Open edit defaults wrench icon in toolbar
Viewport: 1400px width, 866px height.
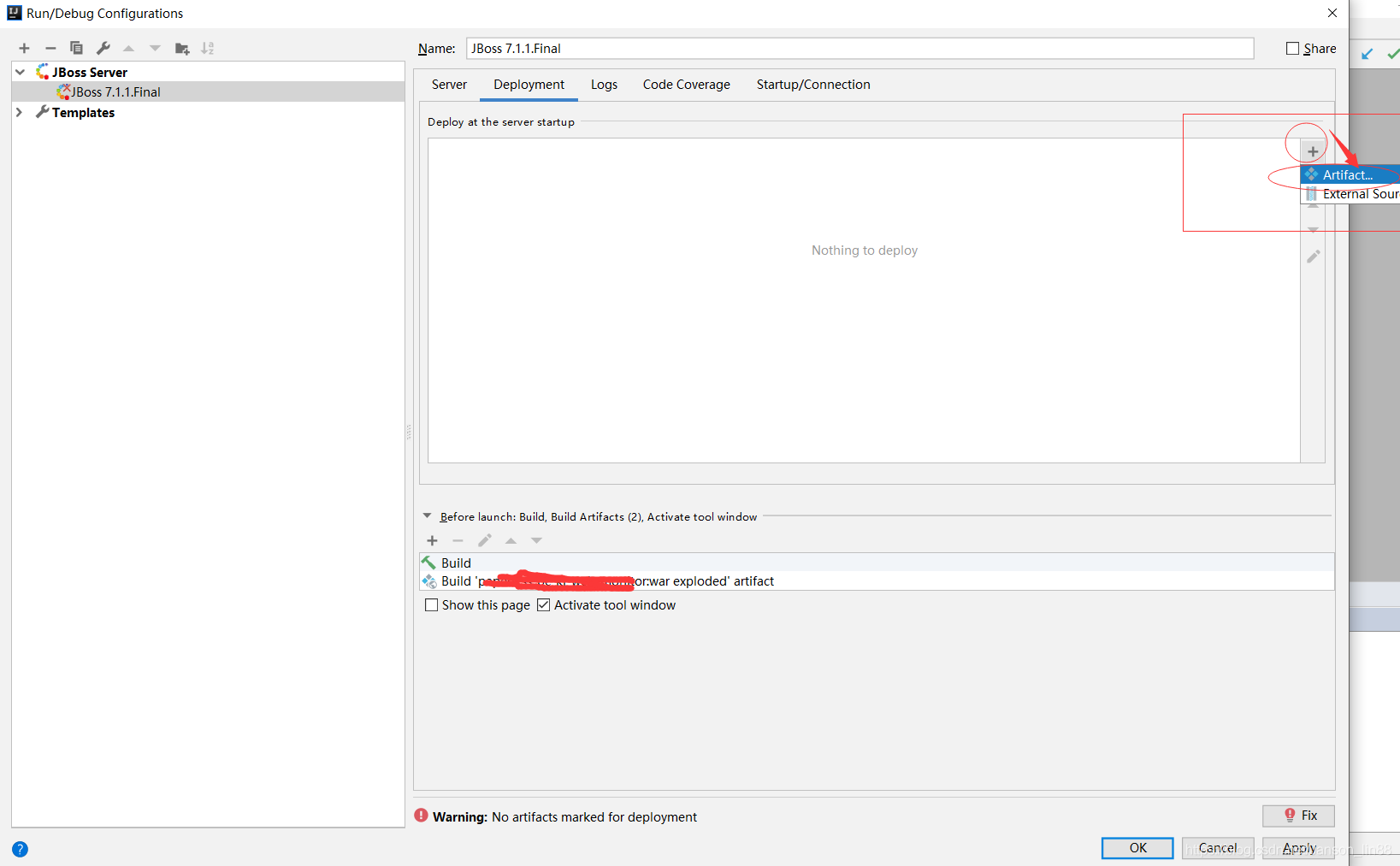(x=103, y=48)
